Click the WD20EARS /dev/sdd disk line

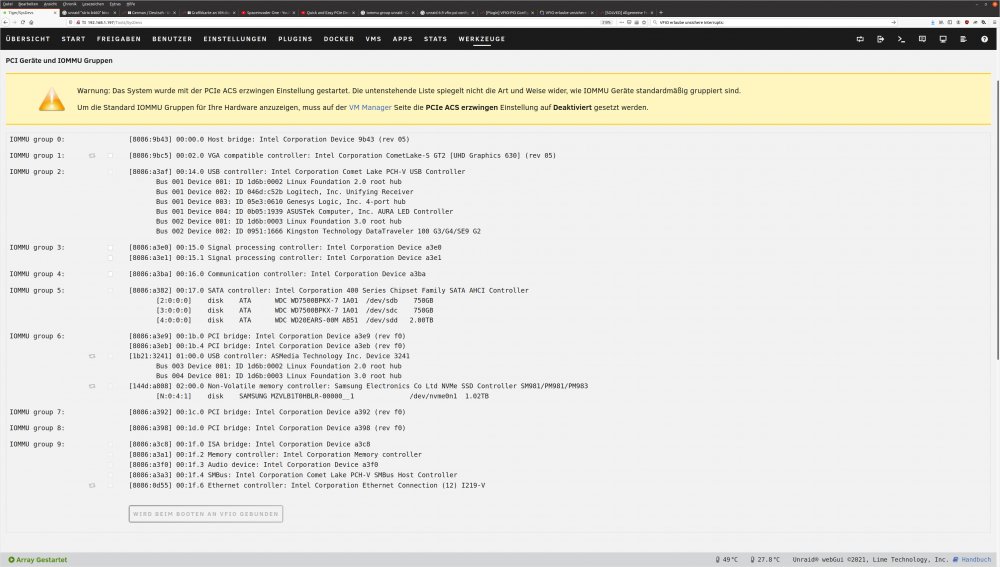295,320
